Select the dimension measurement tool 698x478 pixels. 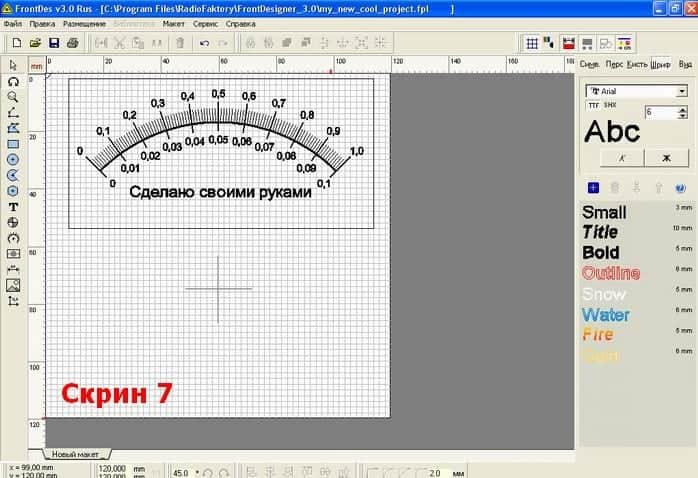click(x=13, y=269)
